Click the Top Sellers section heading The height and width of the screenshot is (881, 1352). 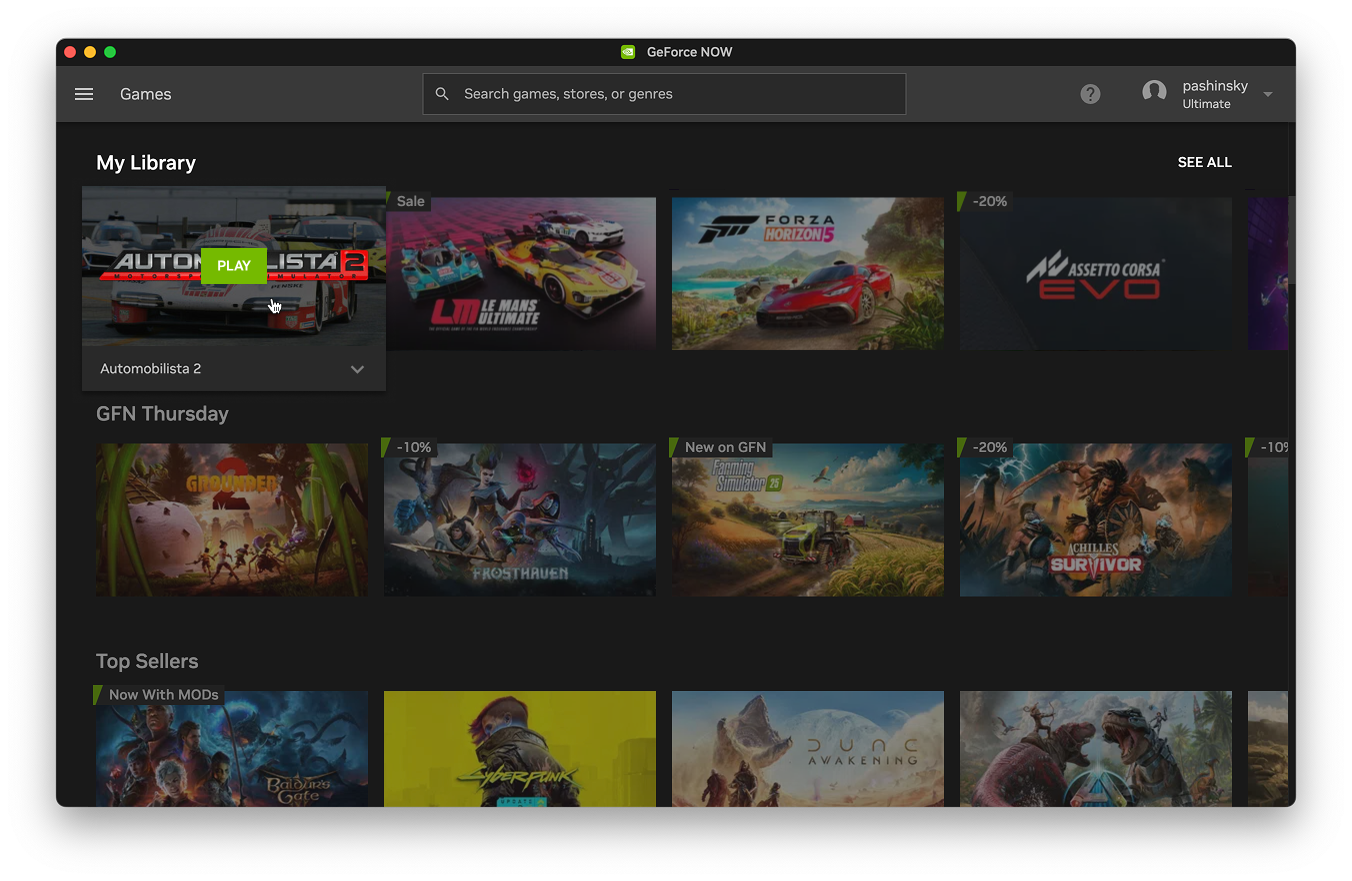147,661
